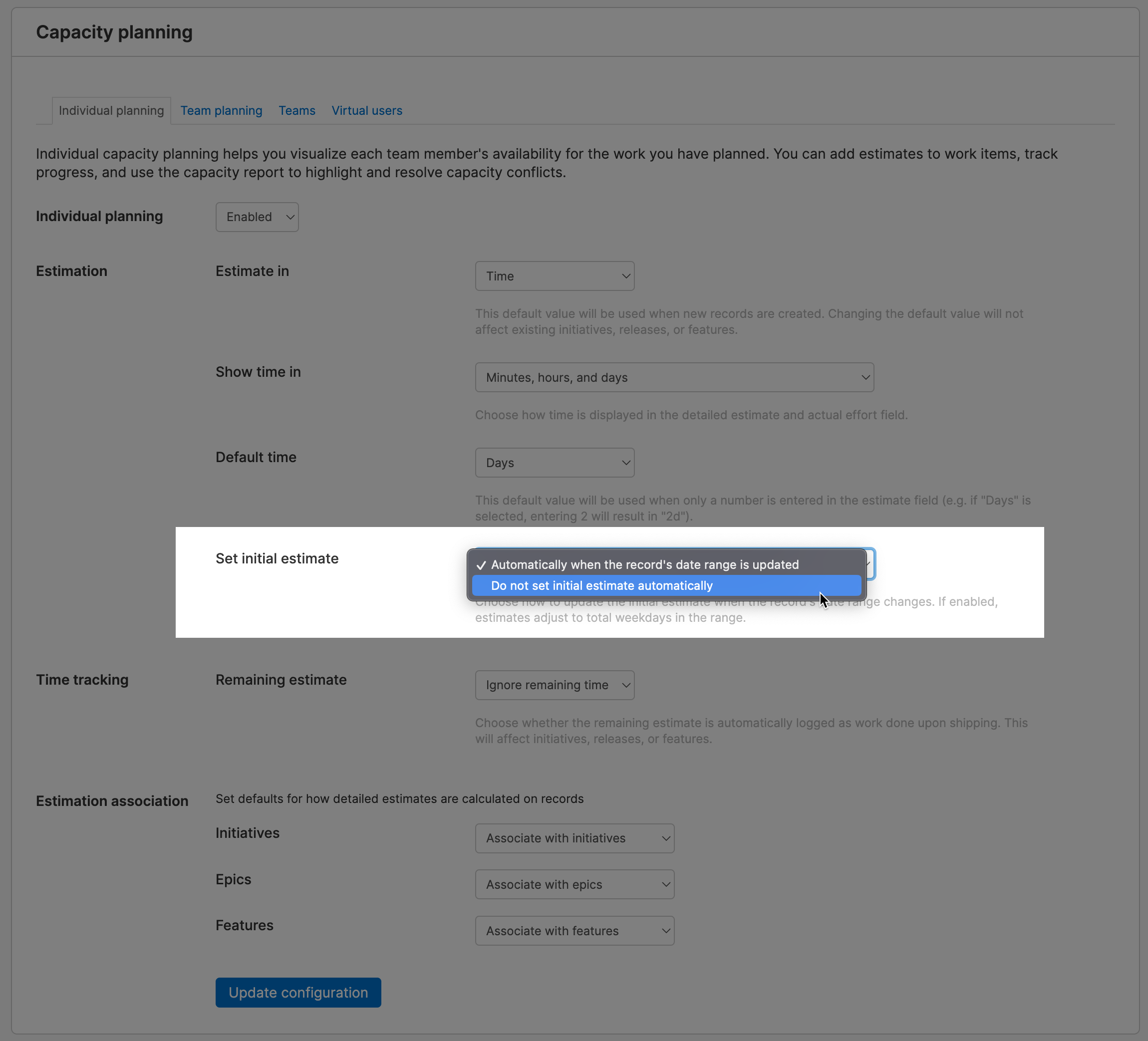Screen dimensions: 1148x1041
Task: Open the Team planning tab
Action: point(221,110)
